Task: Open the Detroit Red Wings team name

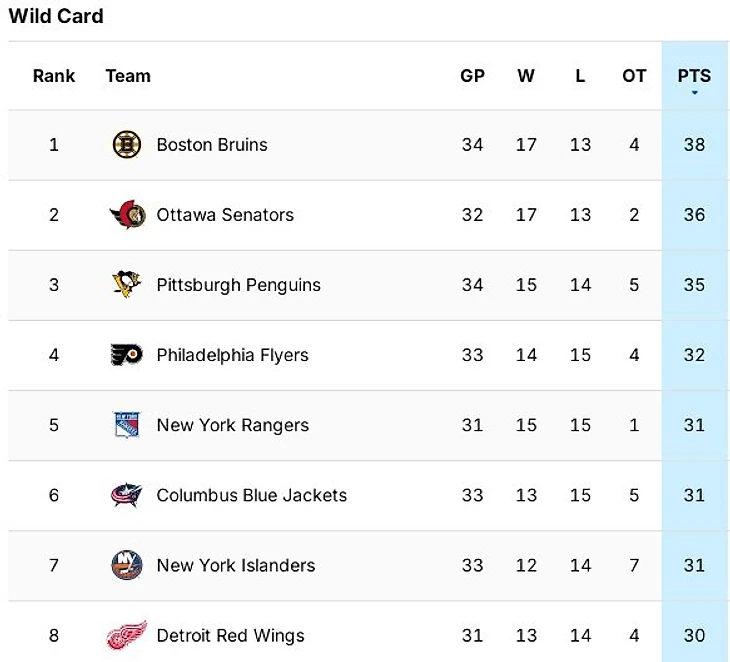Action: (x=230, y=635)
